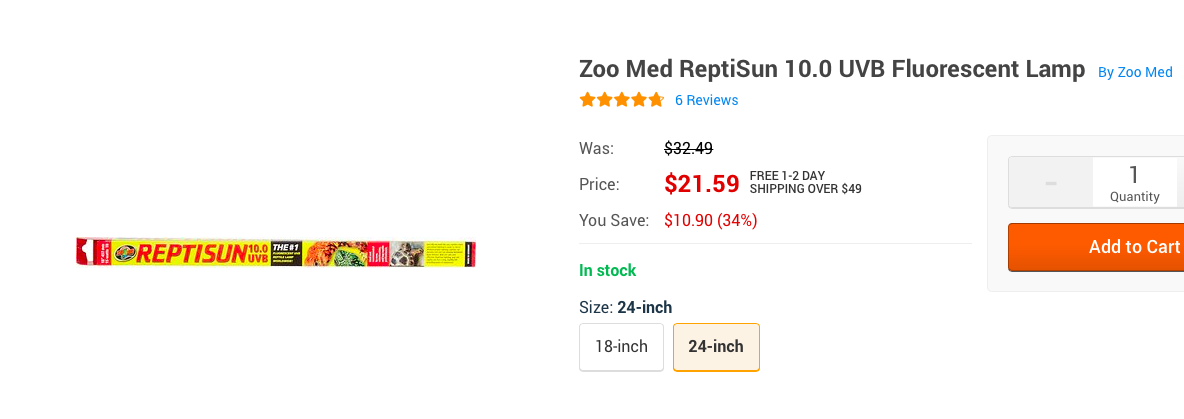Click the fifth, partially filled rating star
The height and width of the screenshot is (419, 1184).
[656, 100]
